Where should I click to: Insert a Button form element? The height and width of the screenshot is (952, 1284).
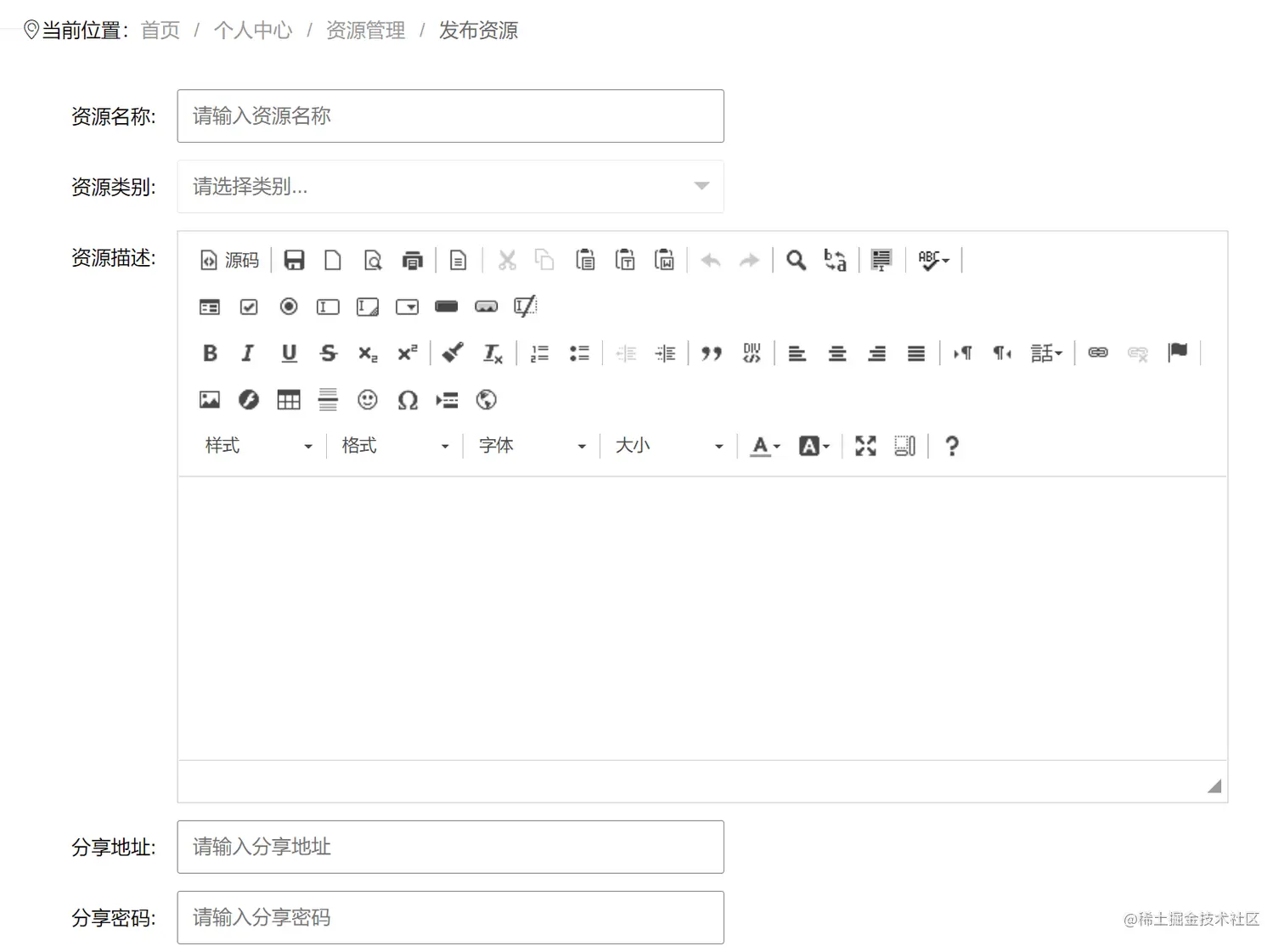tap(447, 307)
